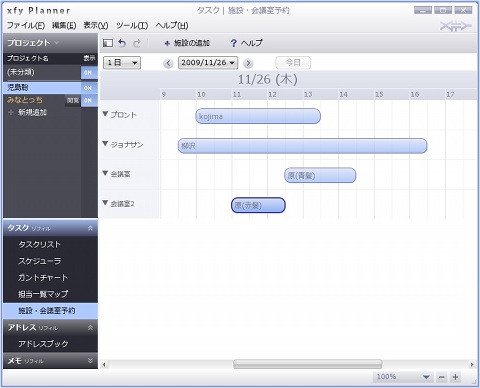The height and width of the screenshot is (388, 480).
Task: Go to the previous day arrow
Action: click(x=168, y=63)
